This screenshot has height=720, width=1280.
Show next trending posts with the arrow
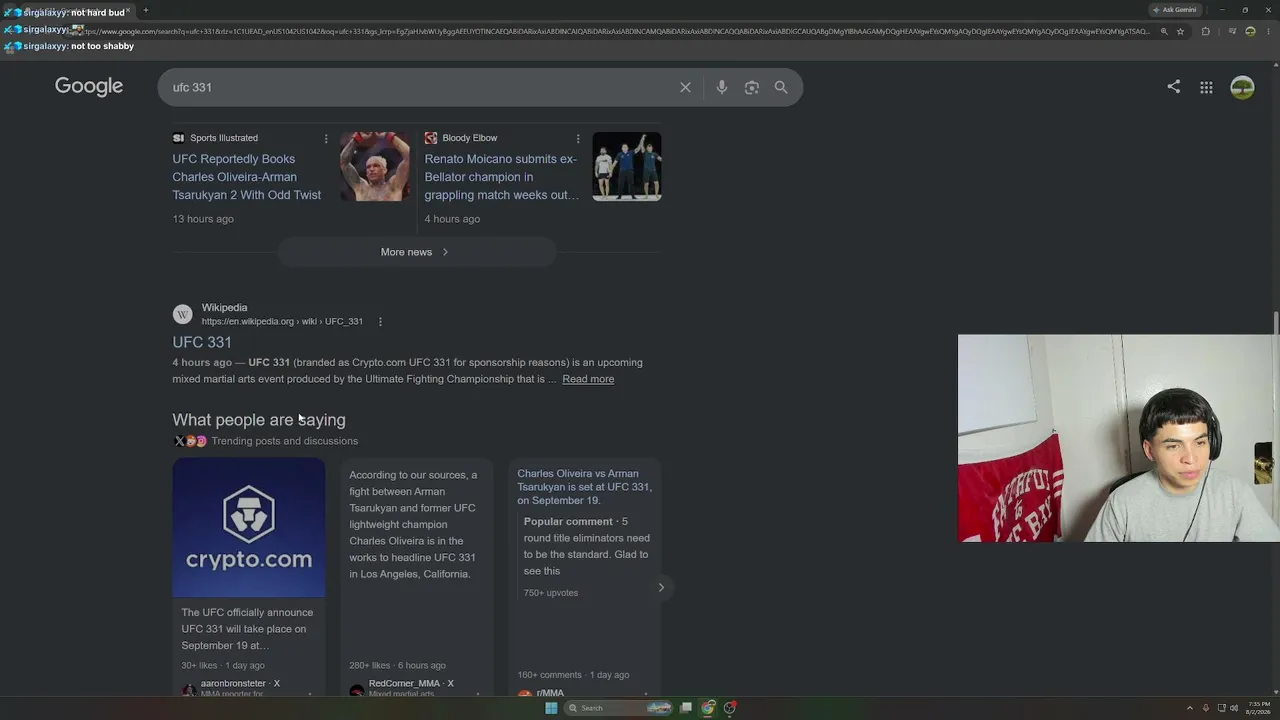tap(661, 587)
